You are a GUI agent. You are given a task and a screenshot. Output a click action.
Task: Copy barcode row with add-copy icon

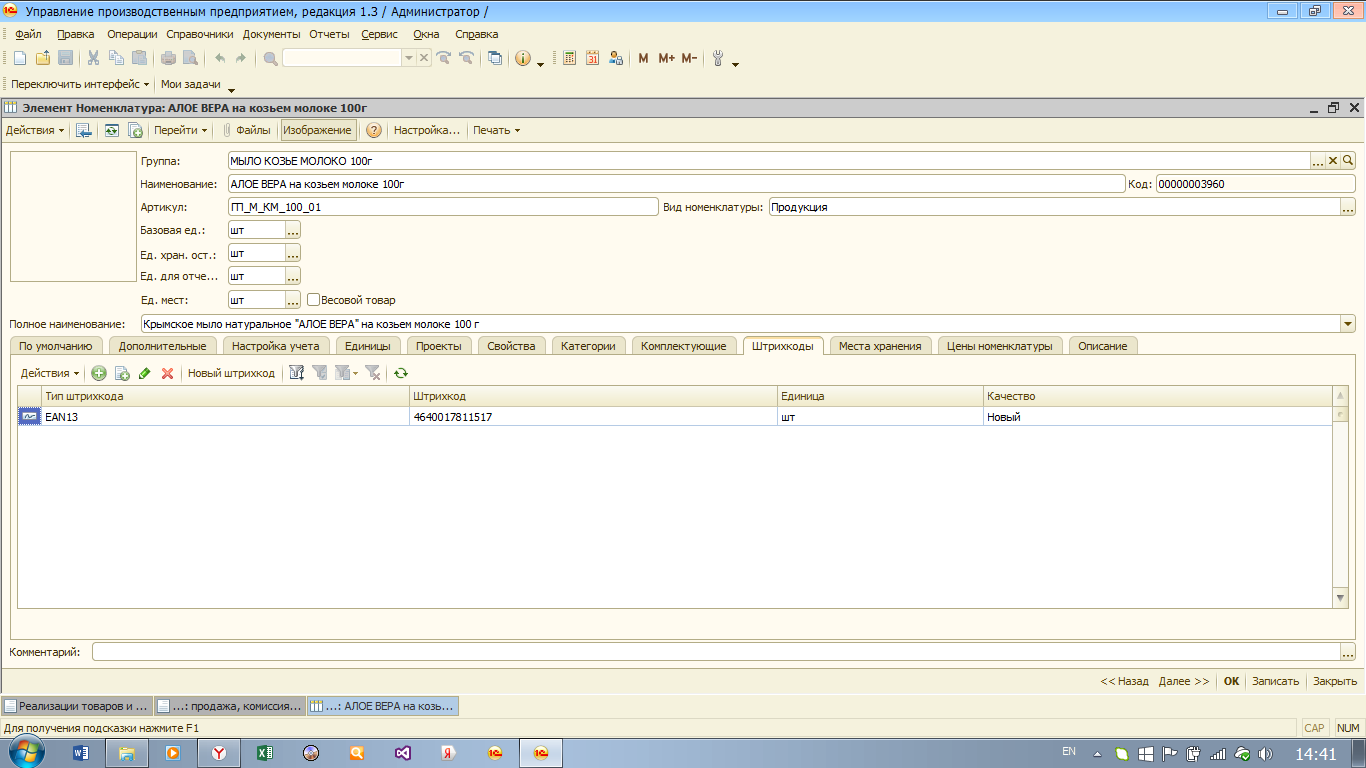click(122, 373)
